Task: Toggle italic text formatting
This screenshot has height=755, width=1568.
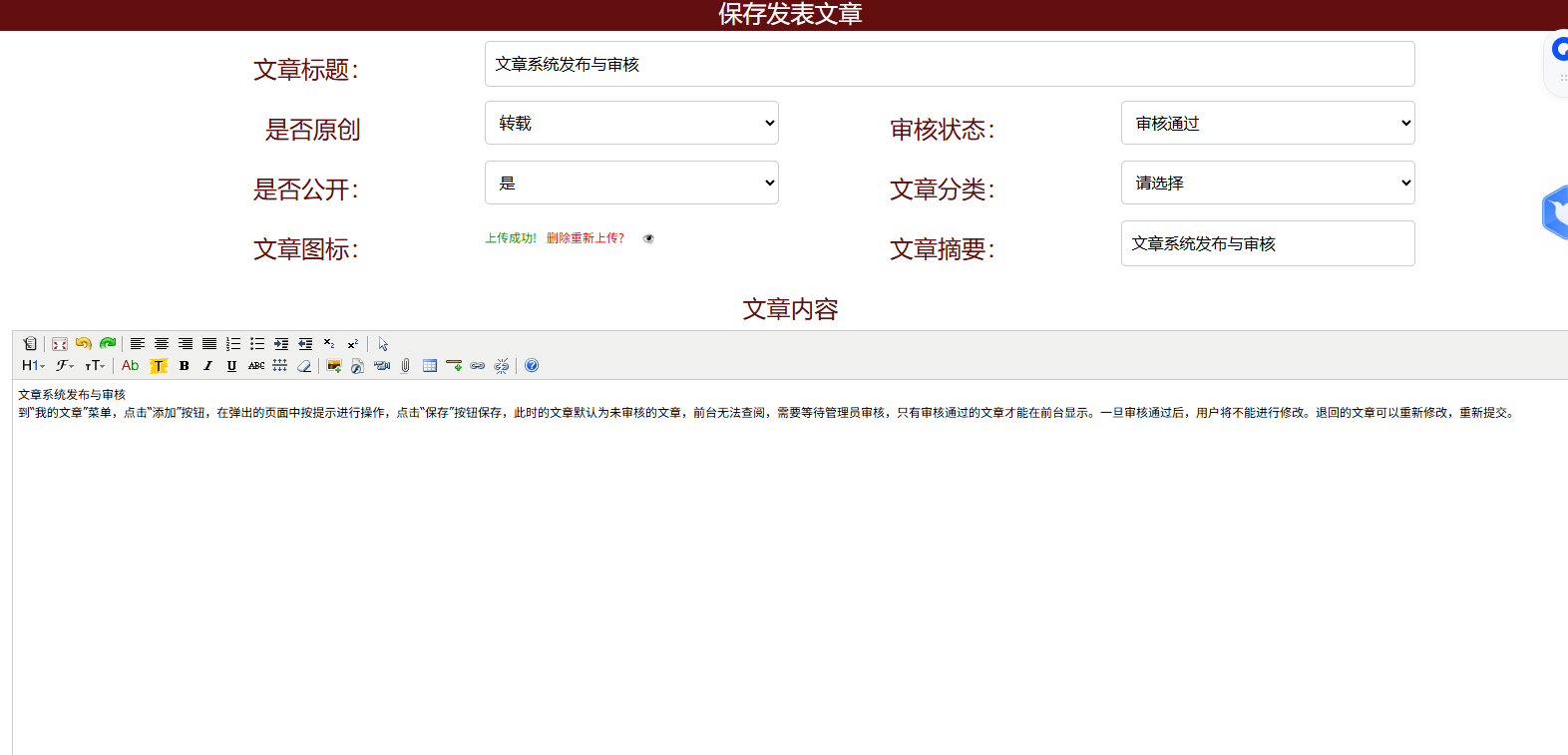Action: point(207,366)
